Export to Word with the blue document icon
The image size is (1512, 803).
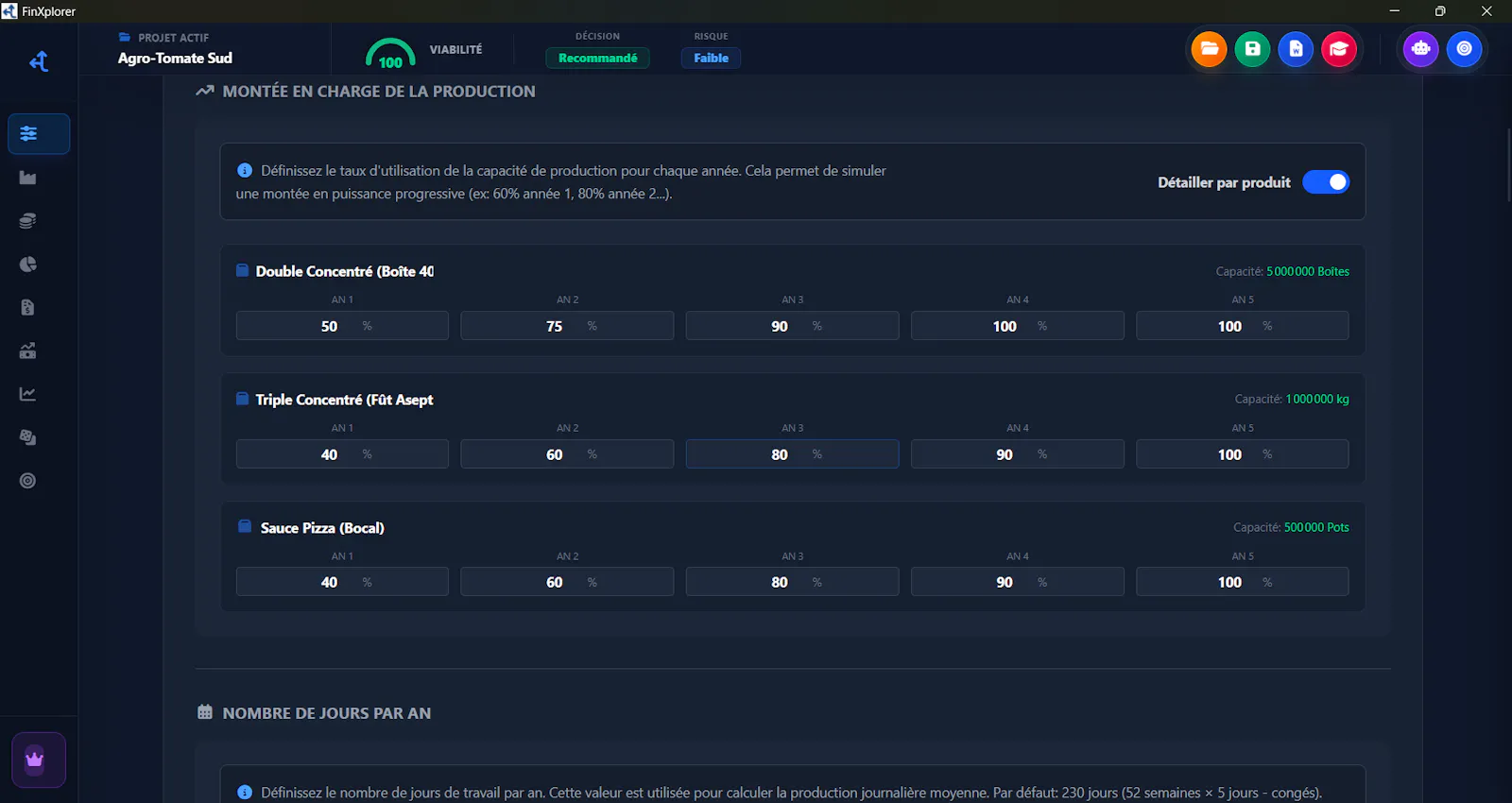click(1296, 49)
